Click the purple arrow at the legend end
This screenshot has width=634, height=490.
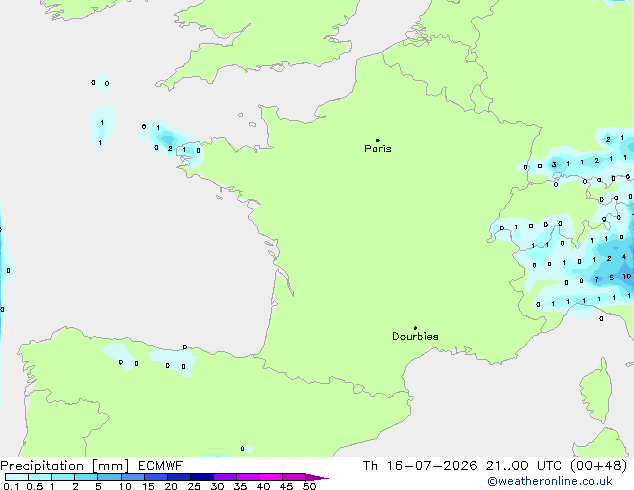click(x=317, y=477)
